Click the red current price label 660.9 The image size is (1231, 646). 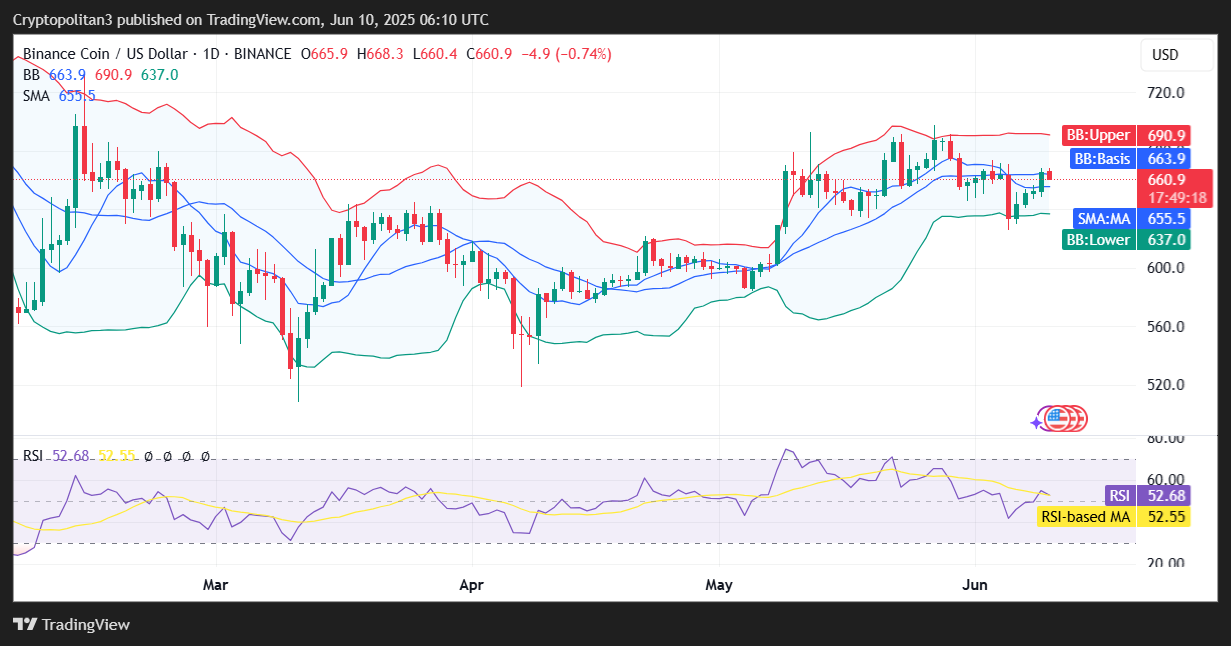[x=1166, y=179]
